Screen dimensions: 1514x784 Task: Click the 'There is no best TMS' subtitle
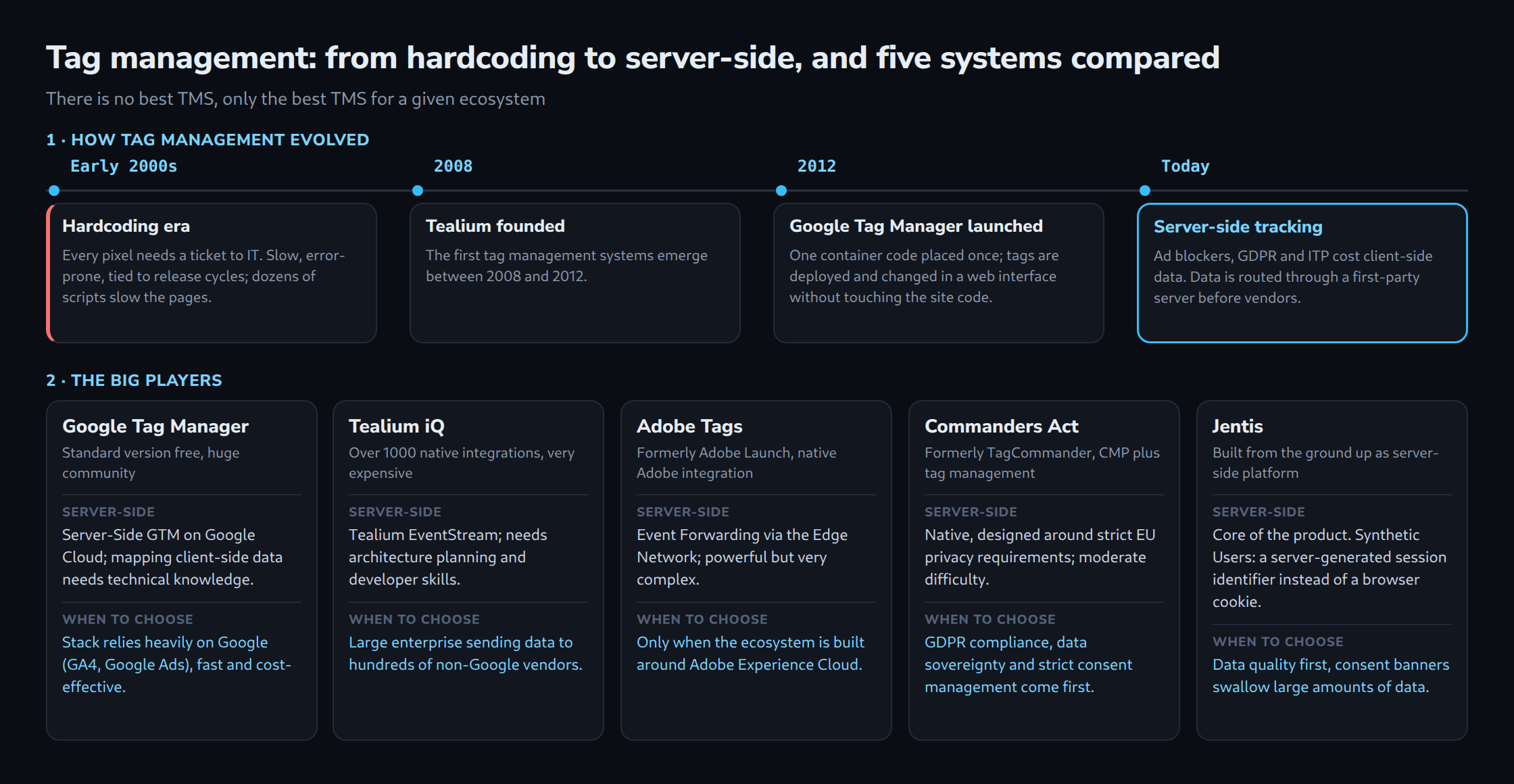point(295,99)
